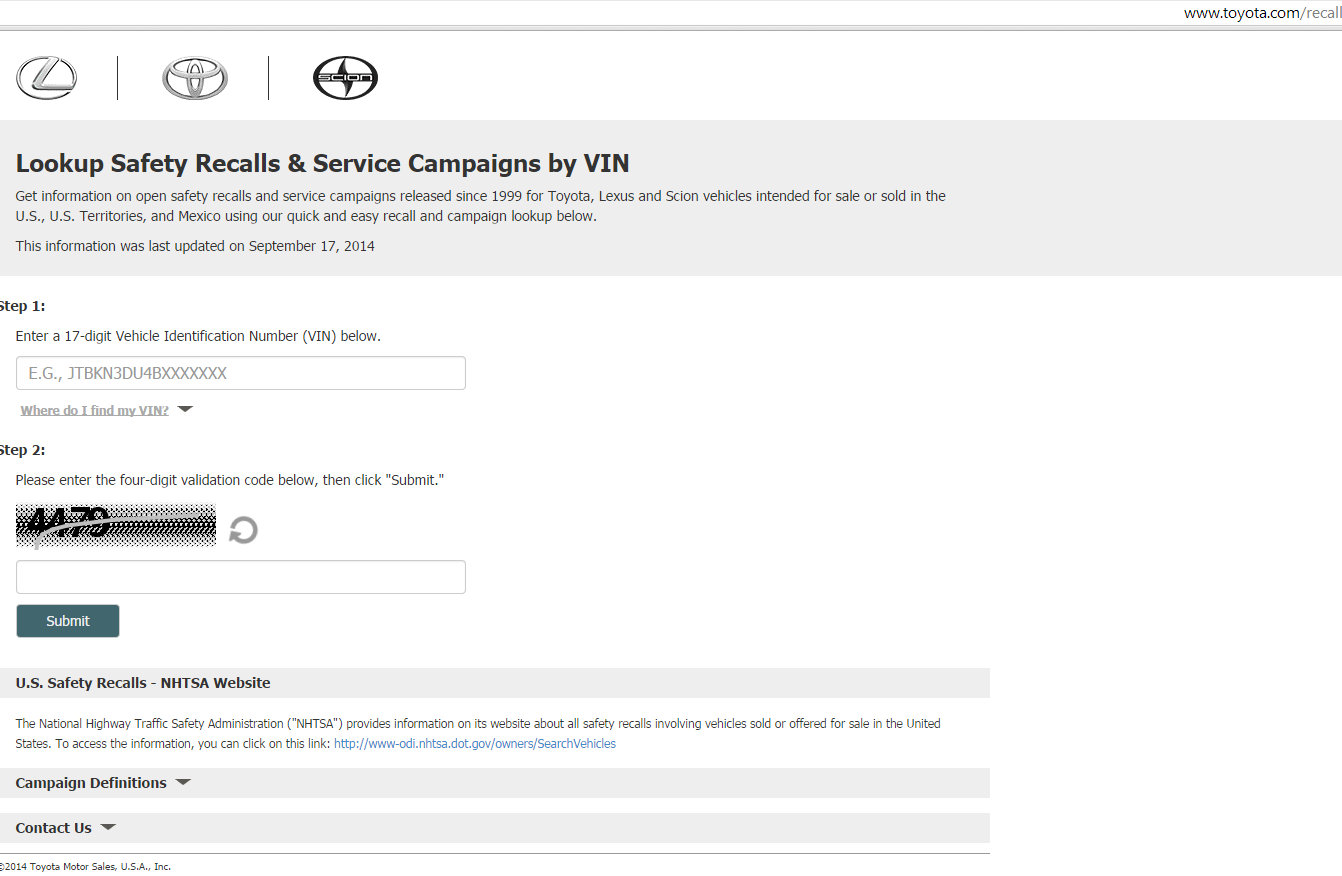Focus the validation code input field
Image resolution: width=1342 pixels, height=876 pixels.
tap(241, 577)
